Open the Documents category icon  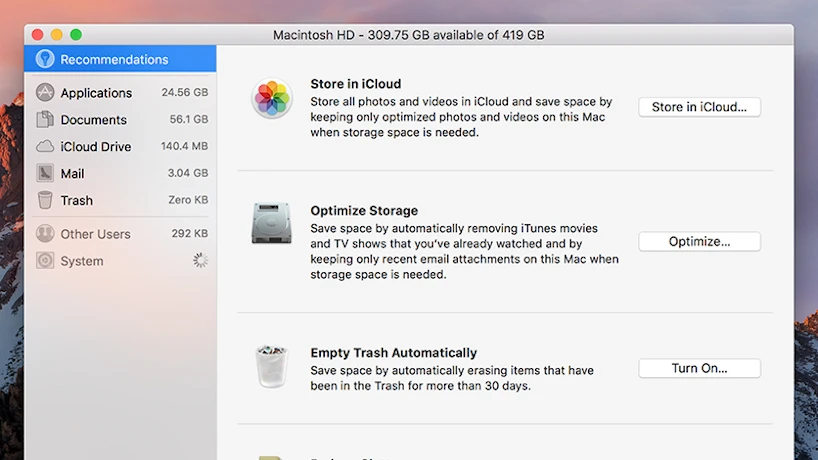[45, 120]
